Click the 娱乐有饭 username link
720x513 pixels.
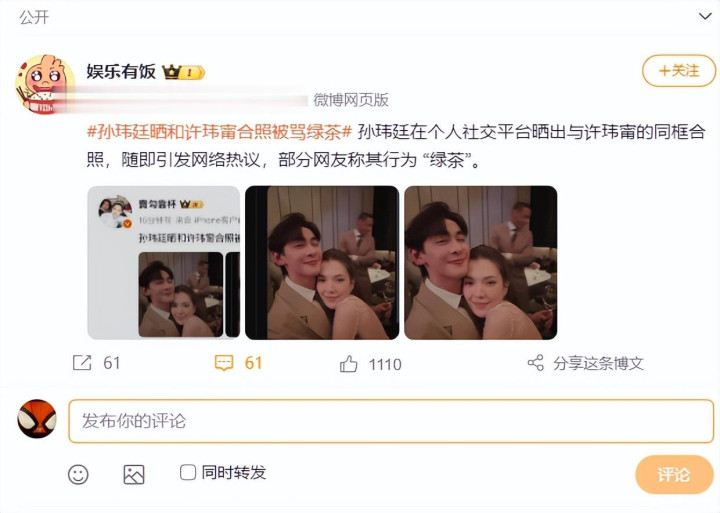coord(121,72)
